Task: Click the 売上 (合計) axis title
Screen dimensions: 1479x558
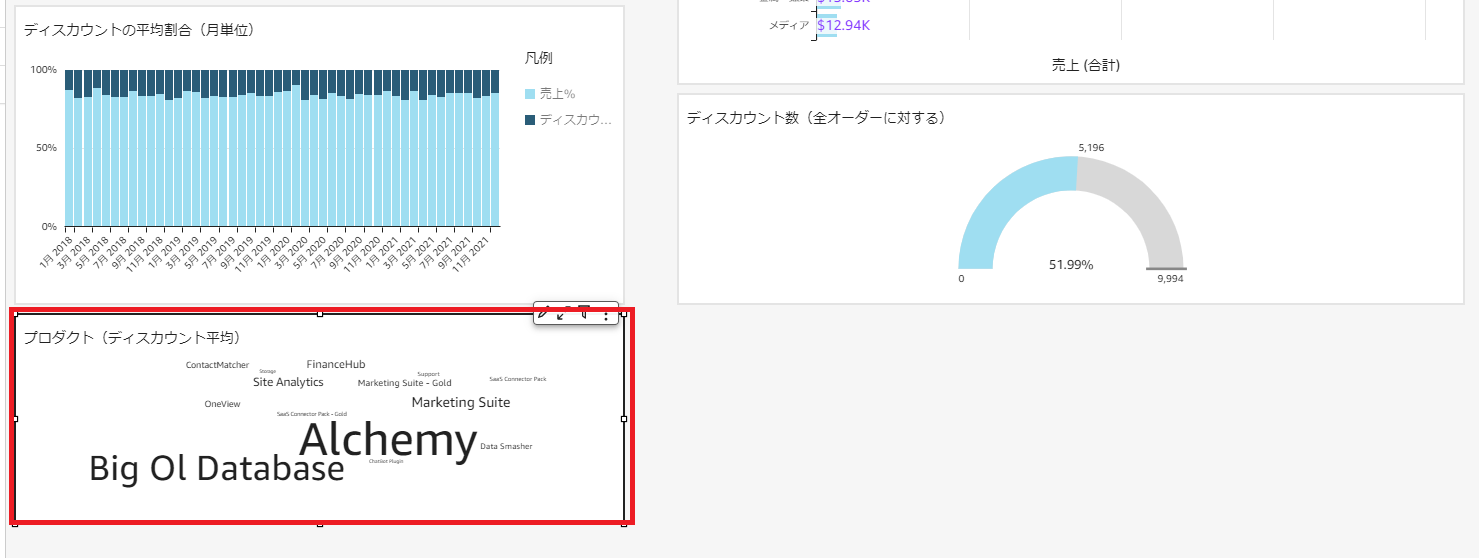Action: pyautogui.click(x=1086, y=65)
